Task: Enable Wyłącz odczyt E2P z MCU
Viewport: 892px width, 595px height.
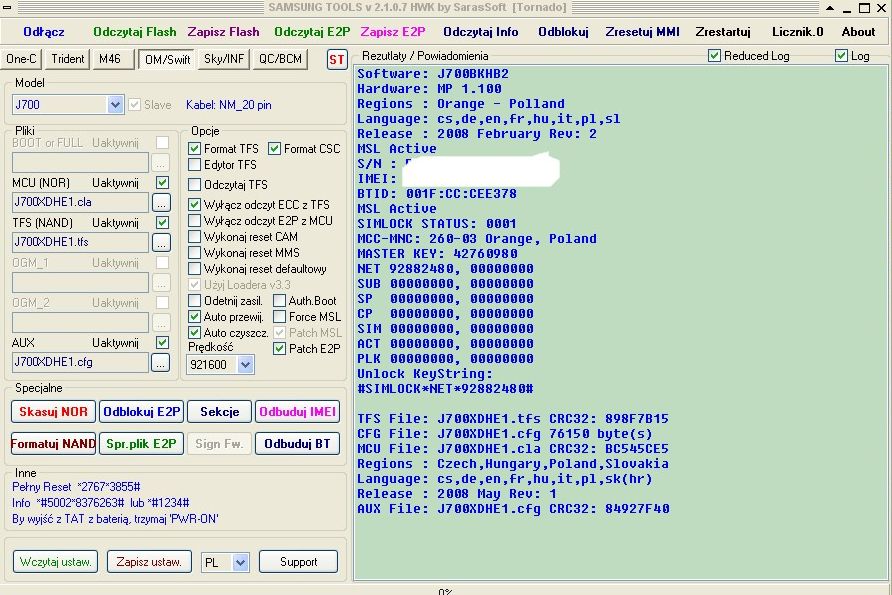Action: (195, 221)
